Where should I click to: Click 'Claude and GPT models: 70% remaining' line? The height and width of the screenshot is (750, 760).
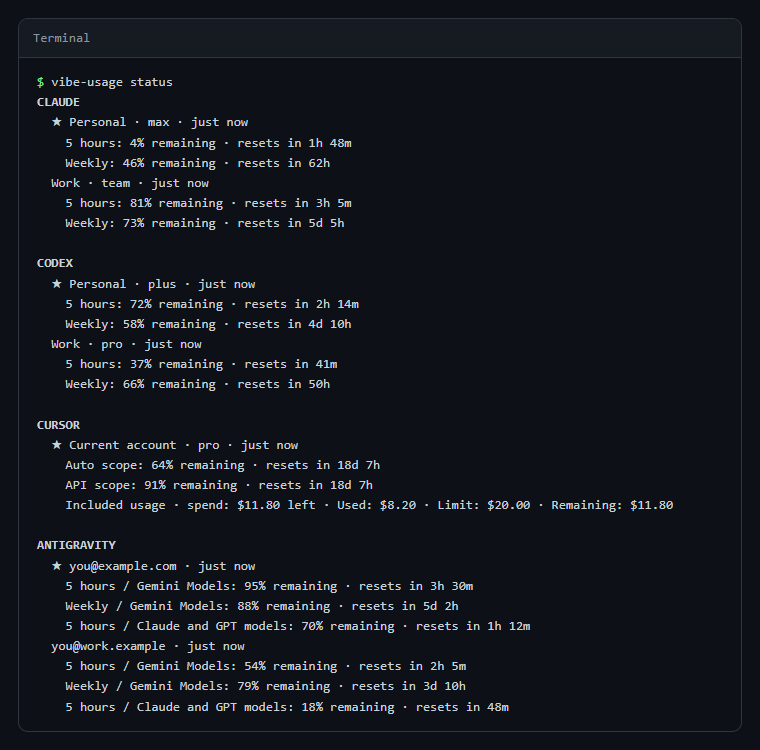tap(298, 626)
